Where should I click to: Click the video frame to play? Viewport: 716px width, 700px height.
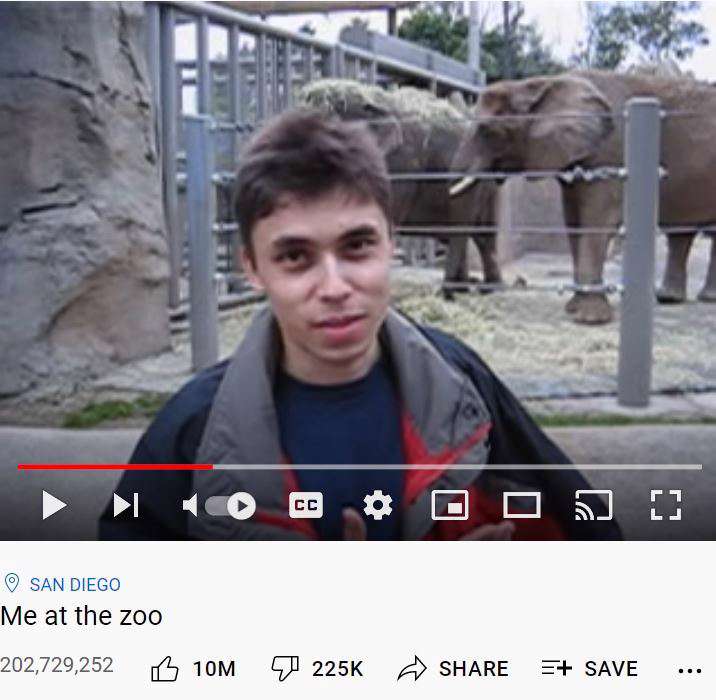[x=358, y=228]
